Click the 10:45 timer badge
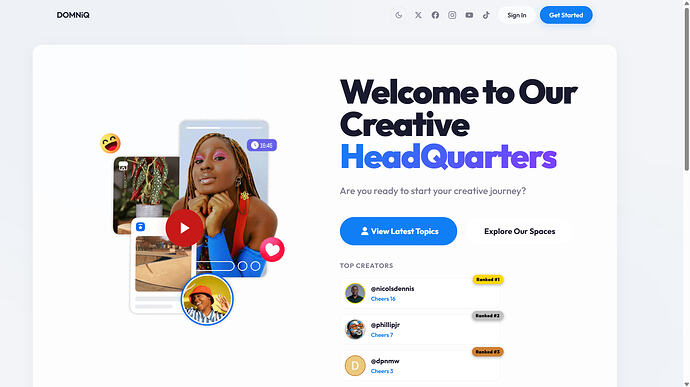Viewport: 690px width, 387px height. coord(262,145)
